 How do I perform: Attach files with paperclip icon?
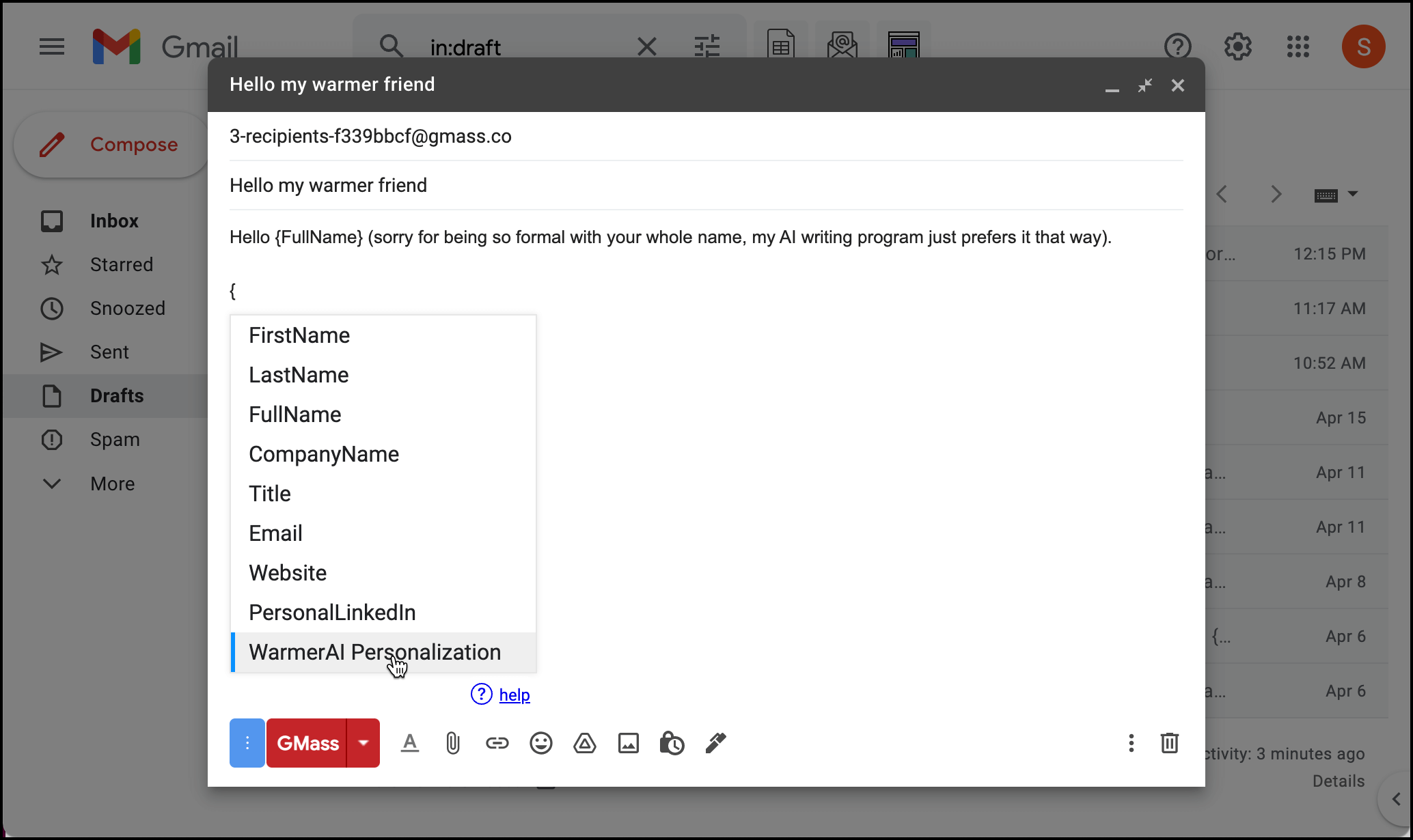pyautogui.click(x=453, y=743)
